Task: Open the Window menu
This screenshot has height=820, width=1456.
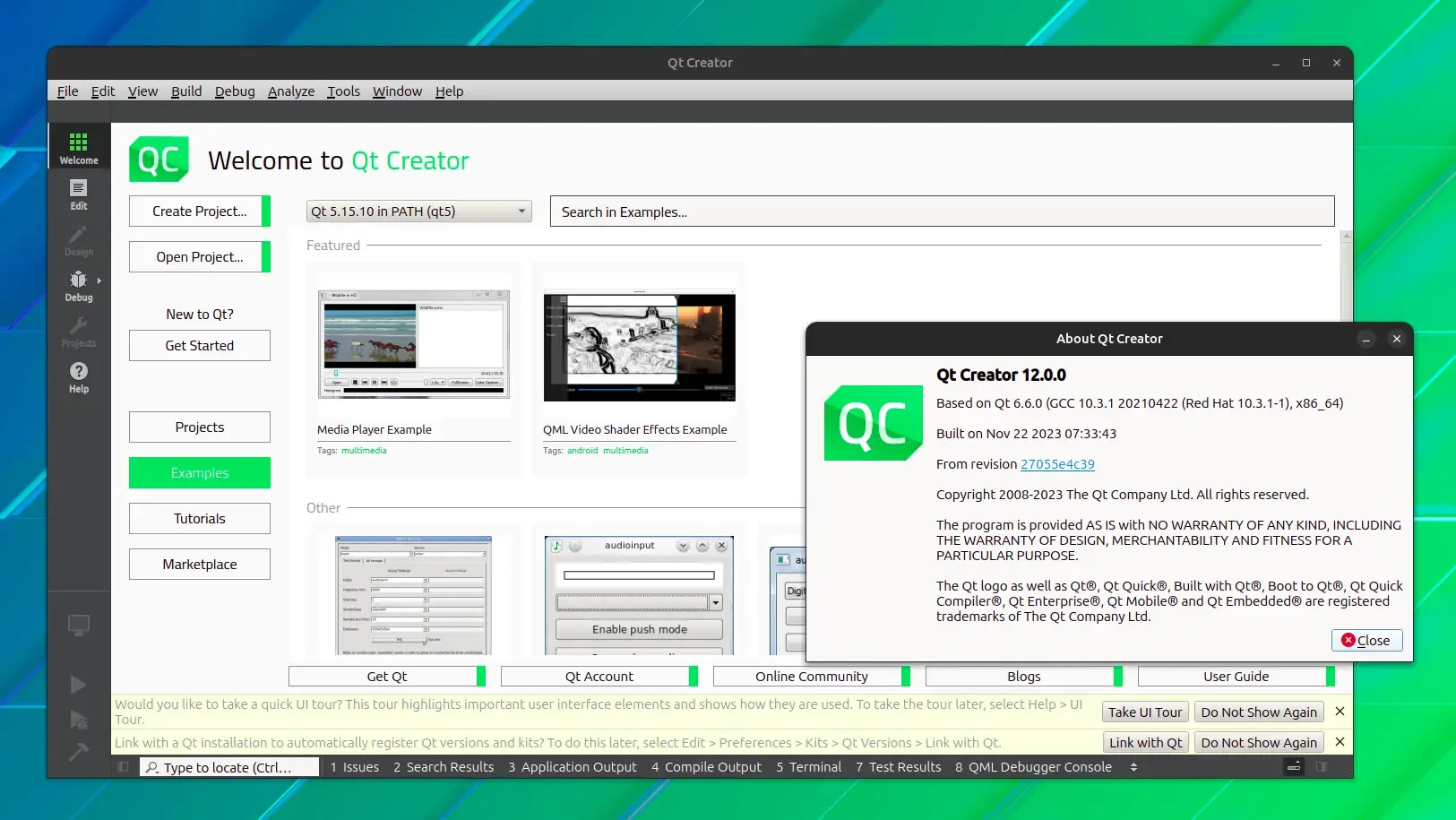Action: pos(397,91)
